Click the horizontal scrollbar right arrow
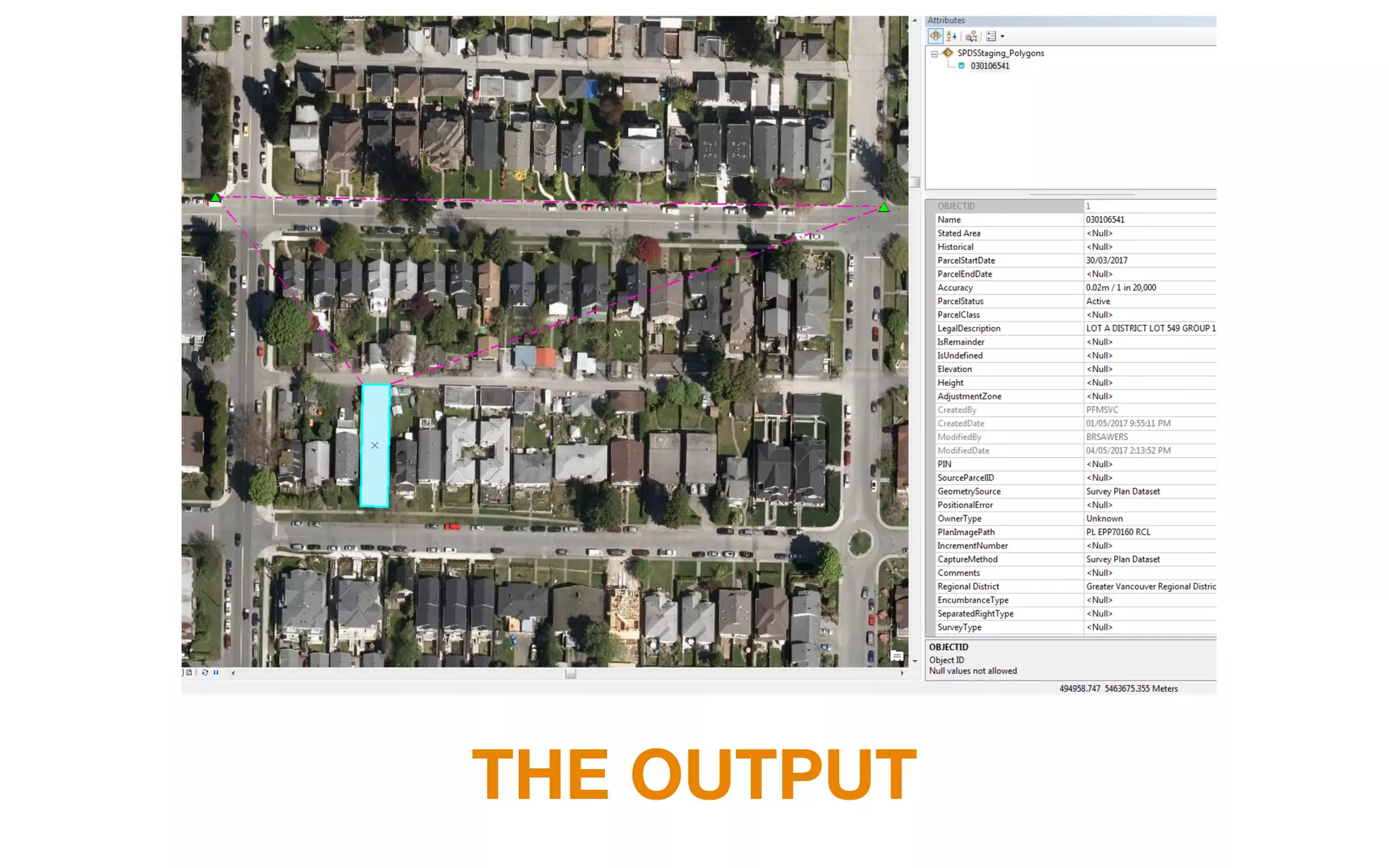Image resolution: width=1389 pixels, height=868 pixels. pyautogui.click(x=902, y=673)
